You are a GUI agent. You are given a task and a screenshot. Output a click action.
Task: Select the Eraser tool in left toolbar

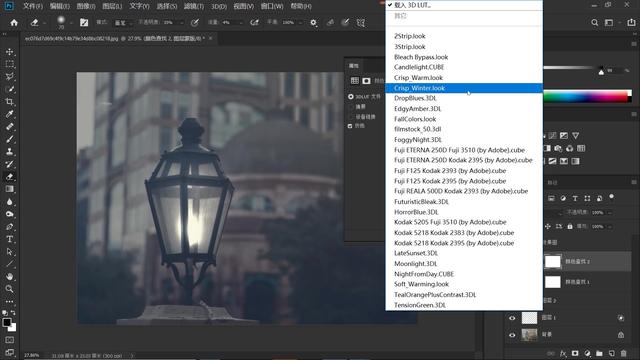[x=9, y=177]
